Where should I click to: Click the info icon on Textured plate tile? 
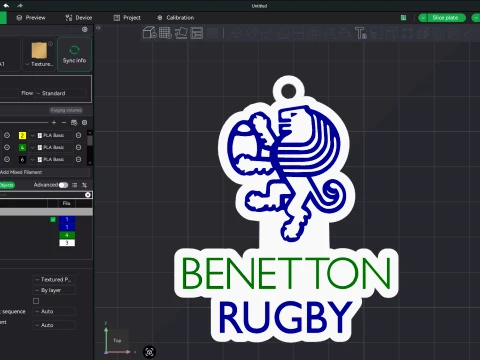(x=50, y=44)
